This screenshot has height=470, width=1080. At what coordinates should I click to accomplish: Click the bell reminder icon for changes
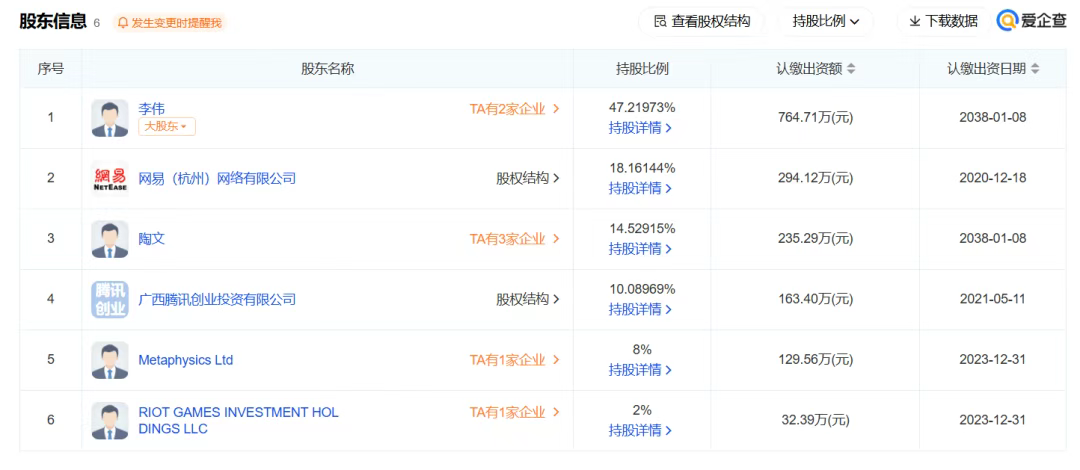123,23
